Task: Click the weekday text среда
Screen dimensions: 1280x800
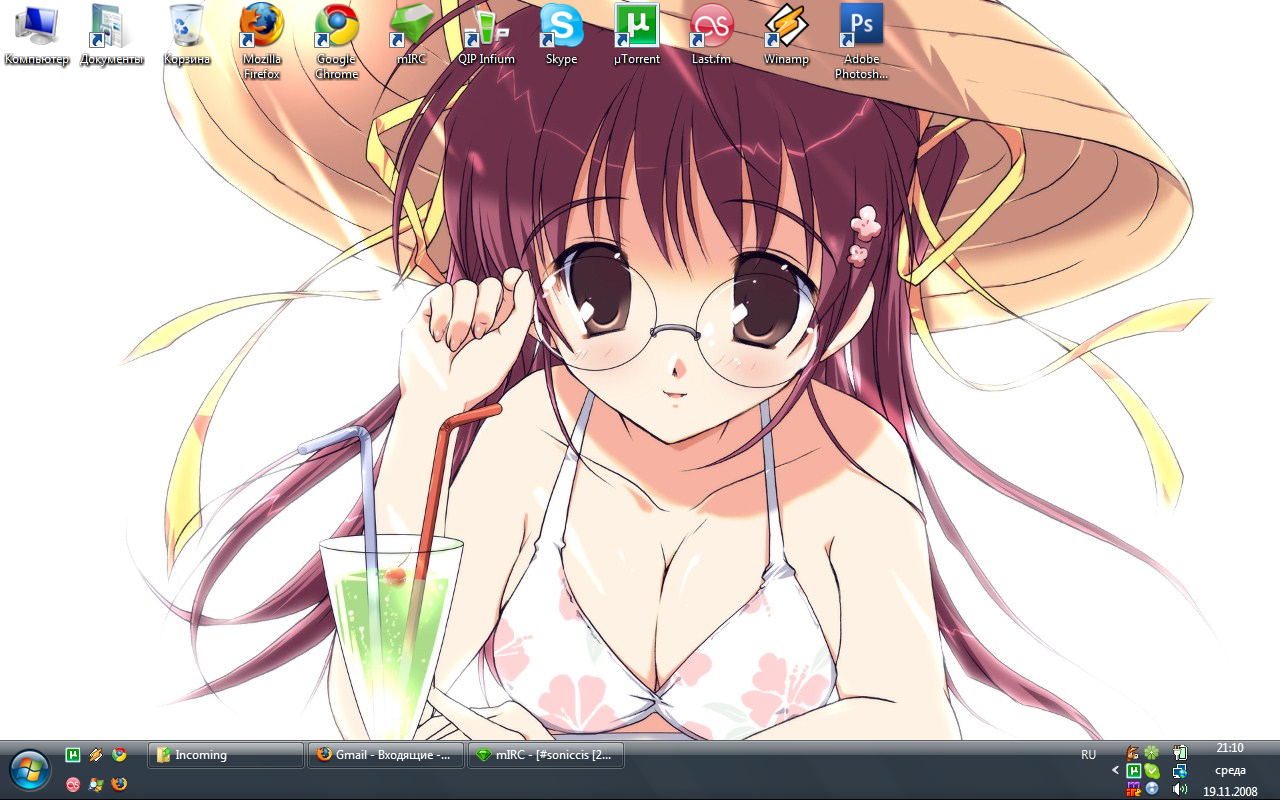Action: point(1230,770)
